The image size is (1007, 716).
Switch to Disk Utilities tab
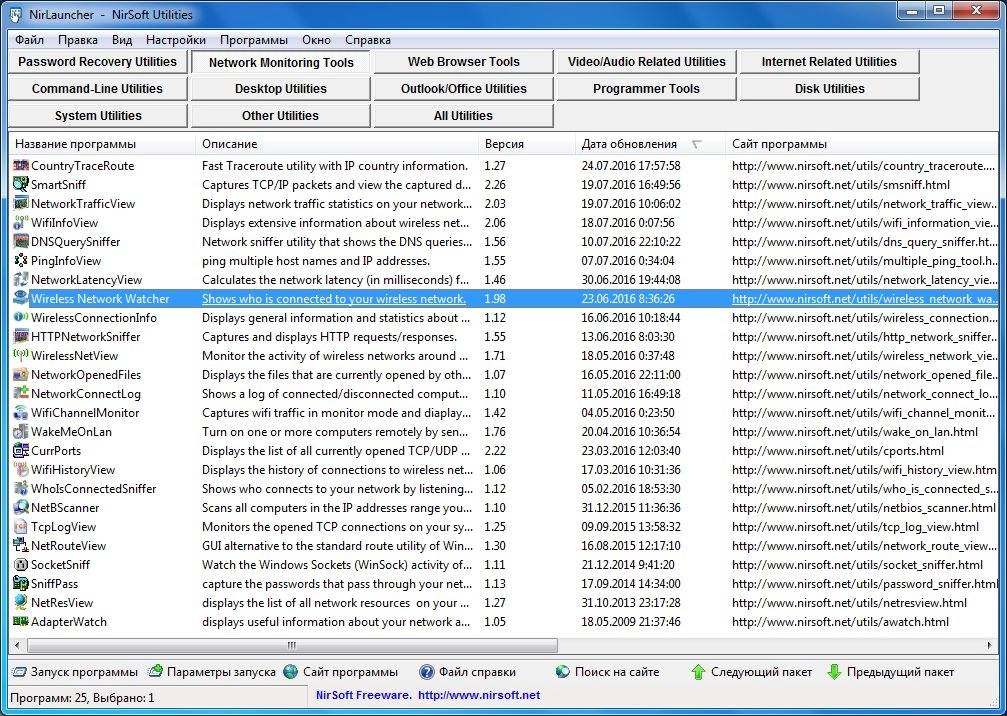pyautogui.click(x=829, y=89)
